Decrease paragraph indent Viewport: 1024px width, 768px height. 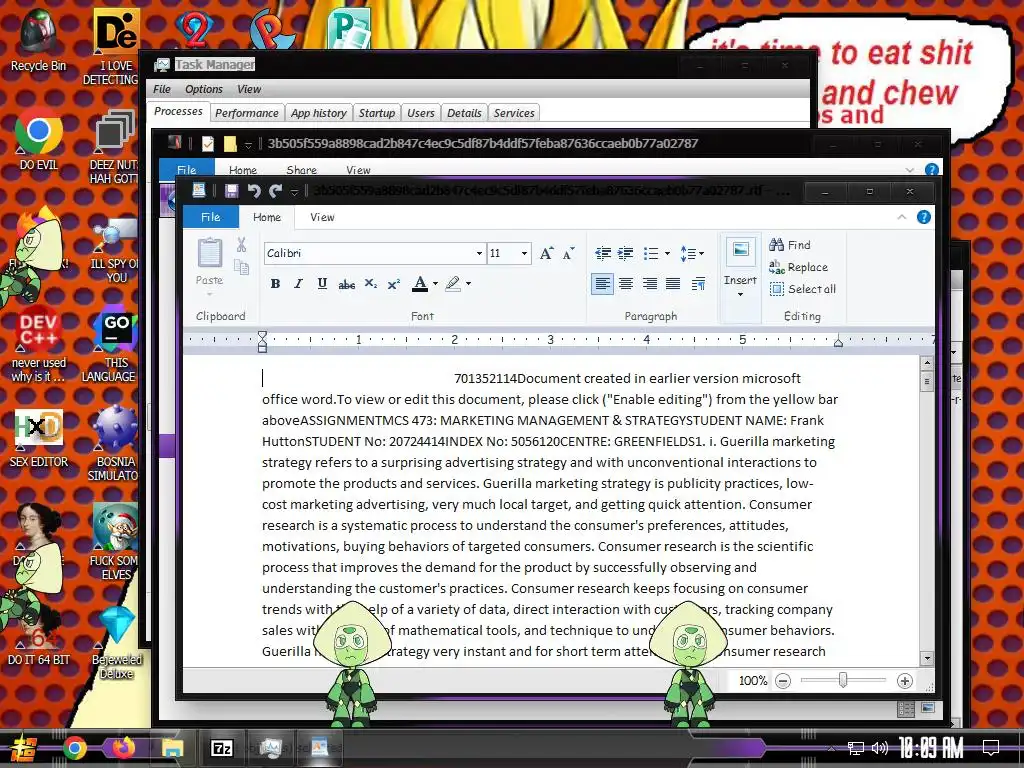click(603, 253)
